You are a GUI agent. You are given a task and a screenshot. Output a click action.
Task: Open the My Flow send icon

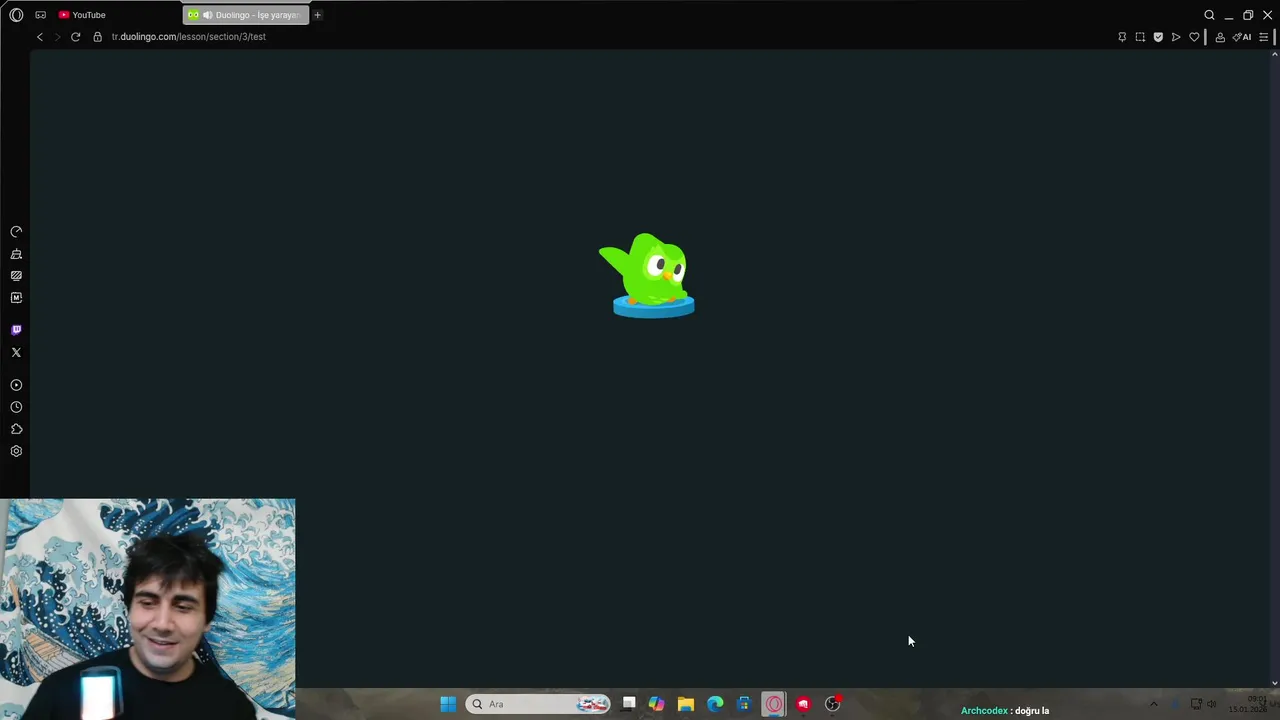[x=1176, y=37]
